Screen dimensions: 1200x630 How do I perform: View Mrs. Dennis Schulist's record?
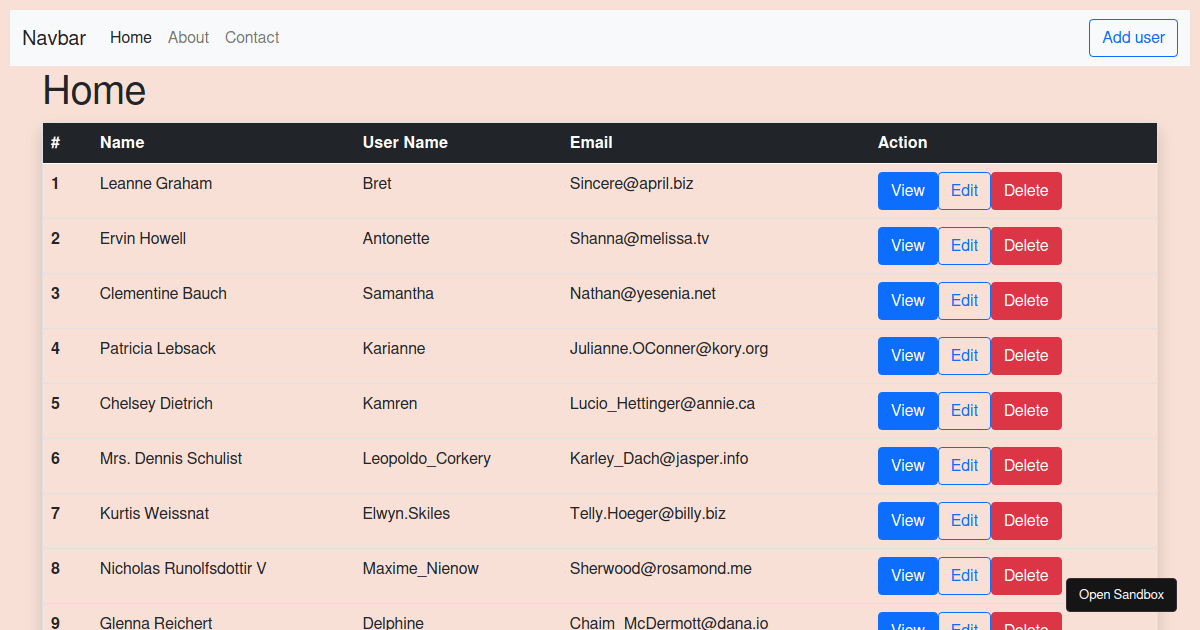coord(907,466)
